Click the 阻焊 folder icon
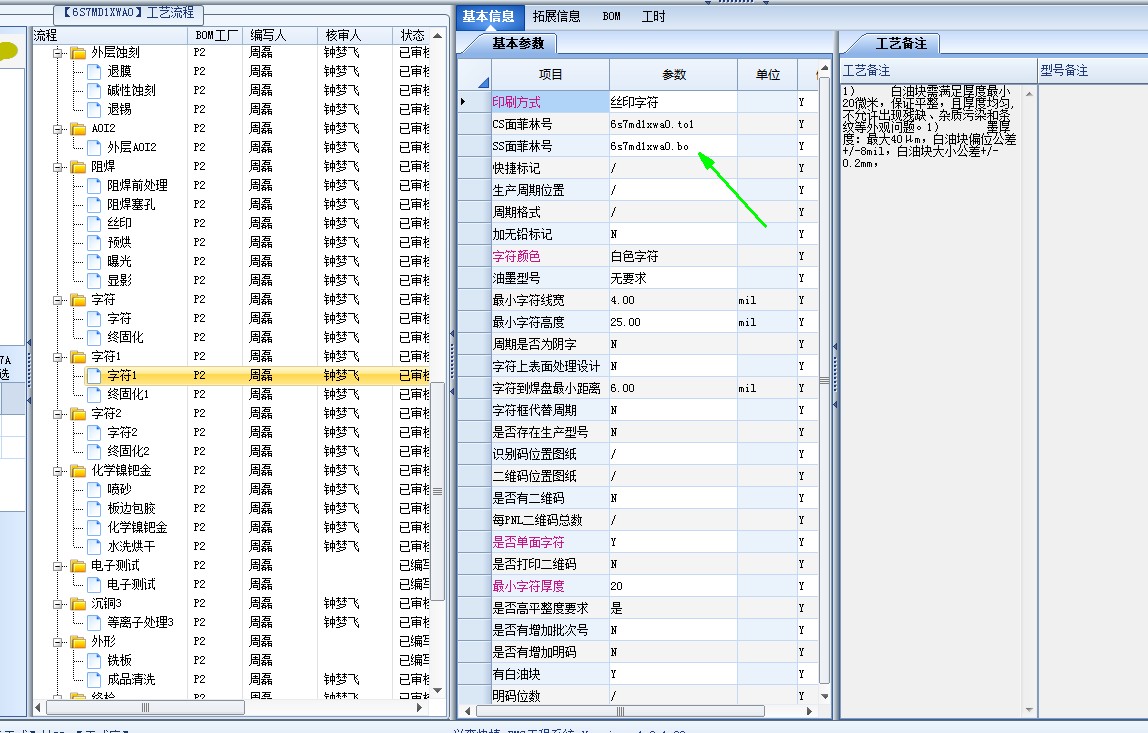This screenshot has width=1148, height=733. [x=78, y=167]
